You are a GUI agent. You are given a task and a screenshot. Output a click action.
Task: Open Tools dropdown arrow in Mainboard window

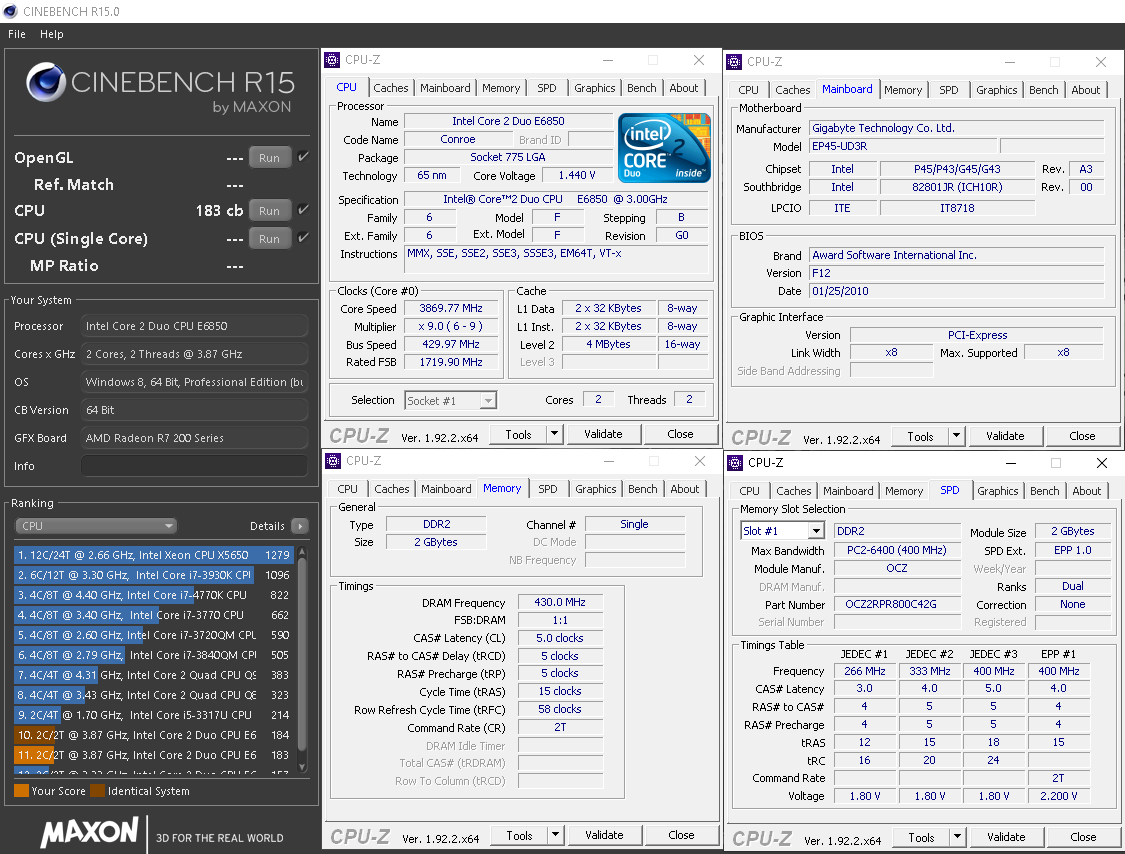tap(956, 436)
